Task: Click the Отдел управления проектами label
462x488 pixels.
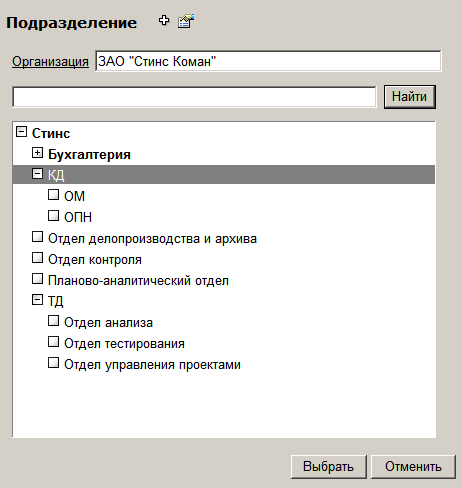Action: point(152,365)
